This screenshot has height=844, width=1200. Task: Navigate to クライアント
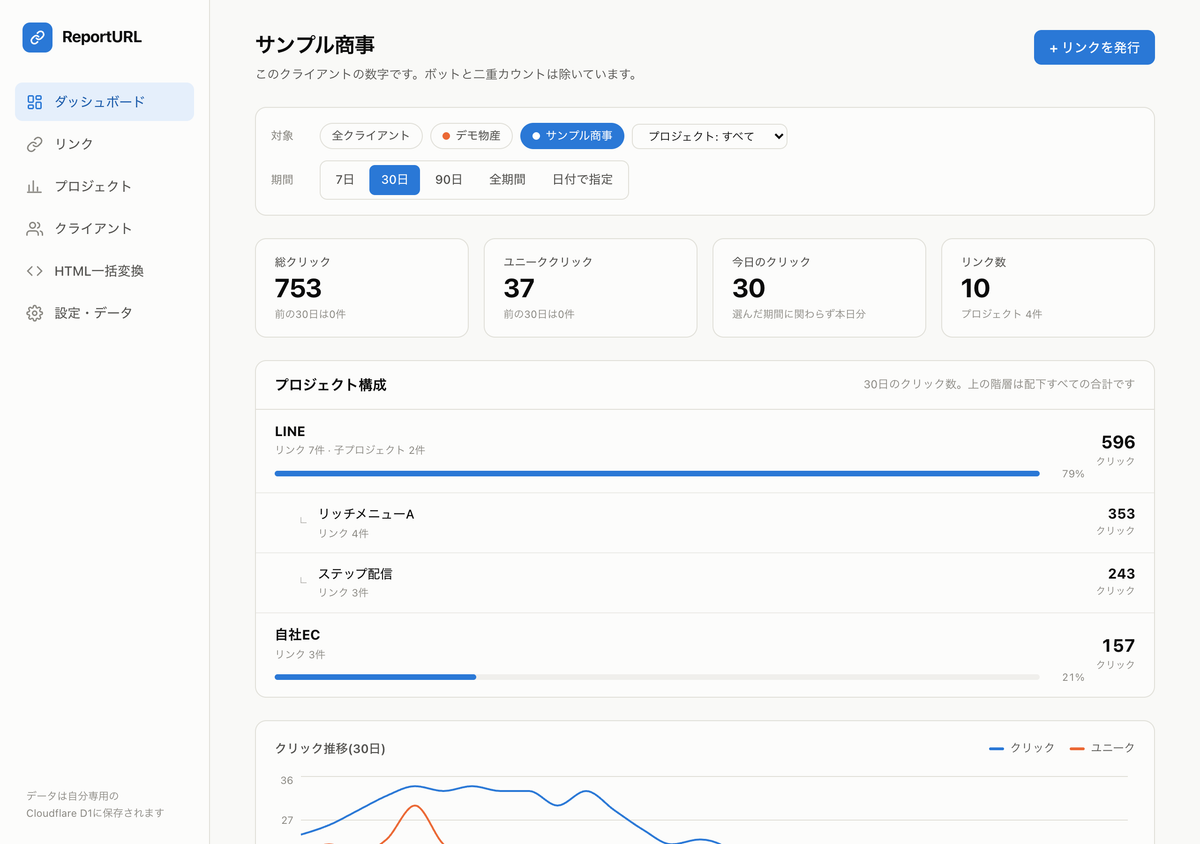point(104,229)
